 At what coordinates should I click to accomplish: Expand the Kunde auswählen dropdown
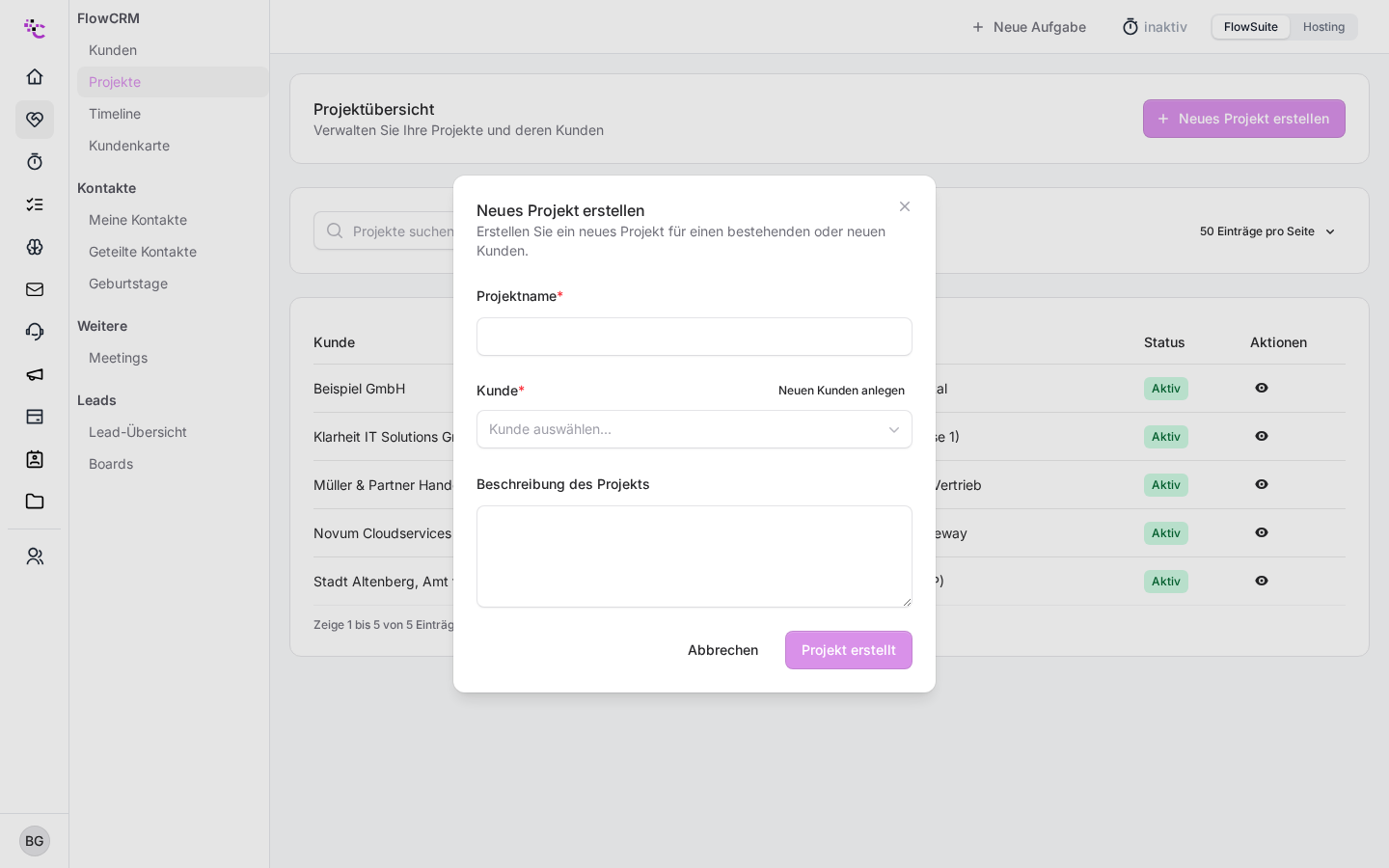point(694,429)
